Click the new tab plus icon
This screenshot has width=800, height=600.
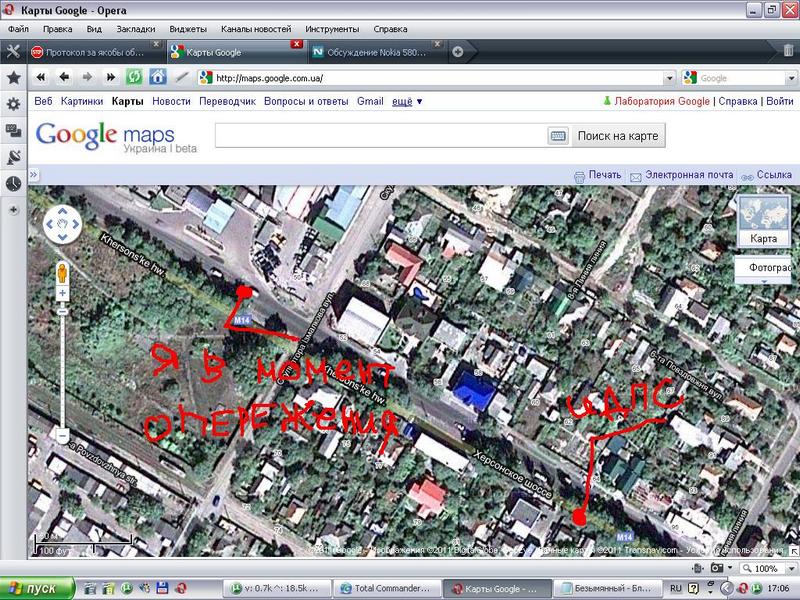point(458,52)
